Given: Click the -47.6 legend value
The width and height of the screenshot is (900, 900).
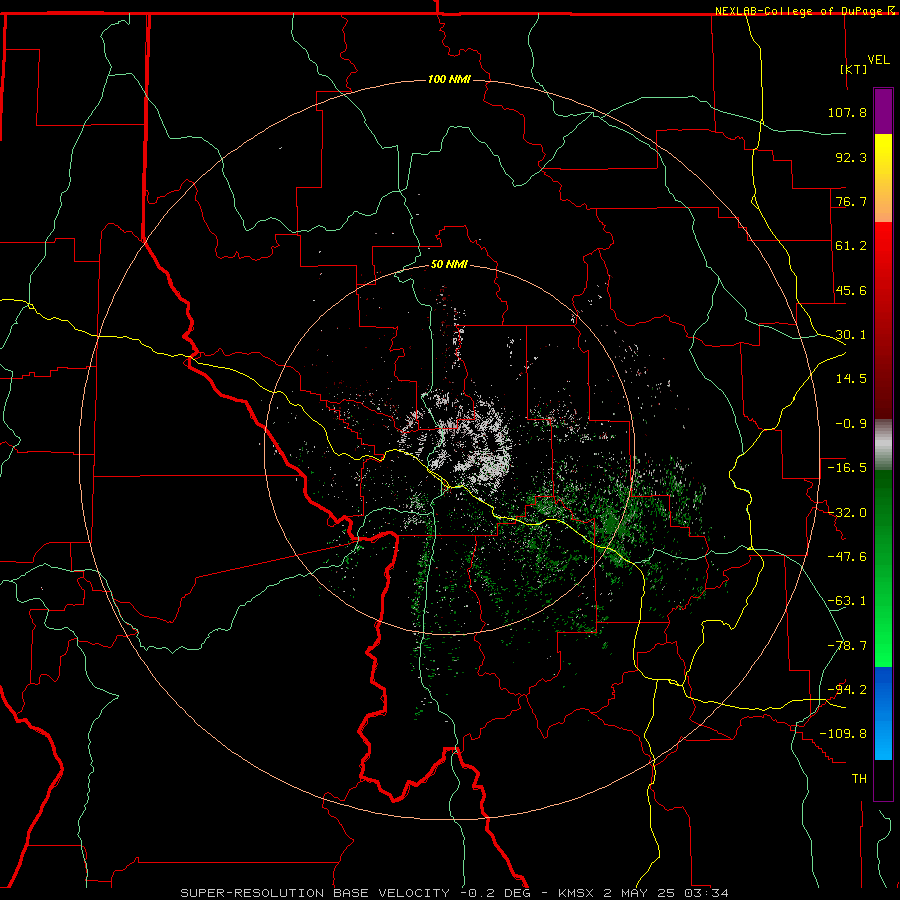Looking at the screenshot, I should click(x=847, y=557).
